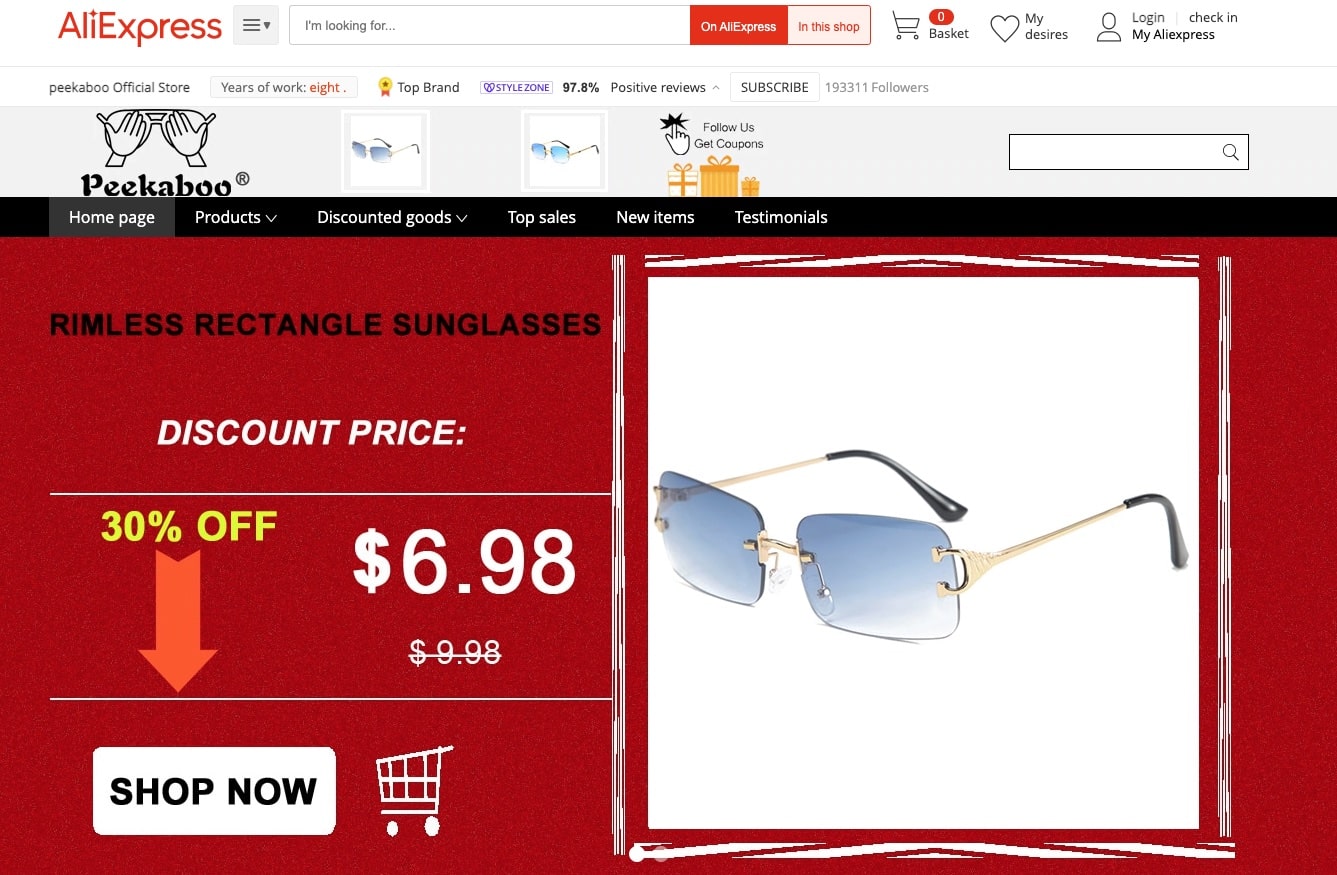Expand the Products menu
This screenshot has height=875, width=1337.
point(236,217)
